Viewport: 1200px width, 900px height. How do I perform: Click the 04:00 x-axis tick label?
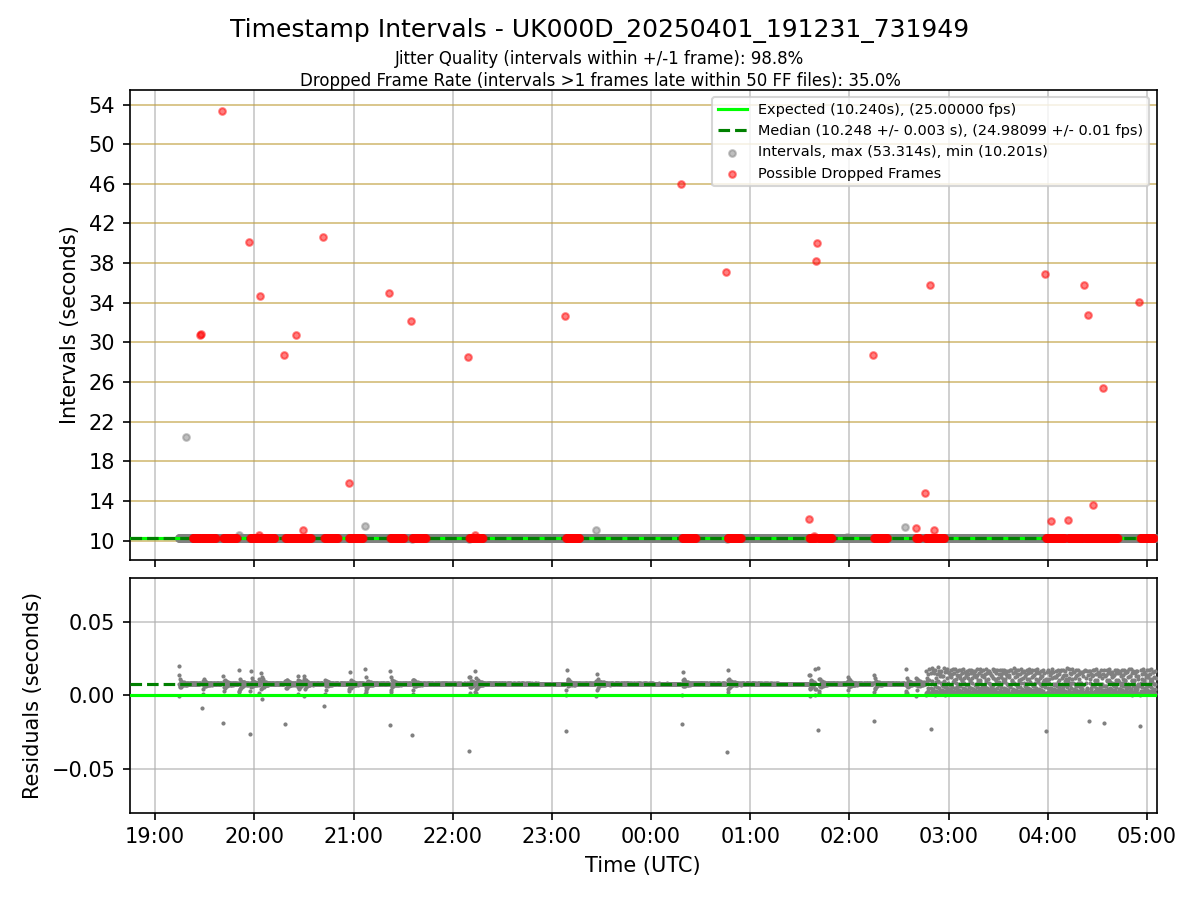pyautogui.click(x=1048, y=835)
